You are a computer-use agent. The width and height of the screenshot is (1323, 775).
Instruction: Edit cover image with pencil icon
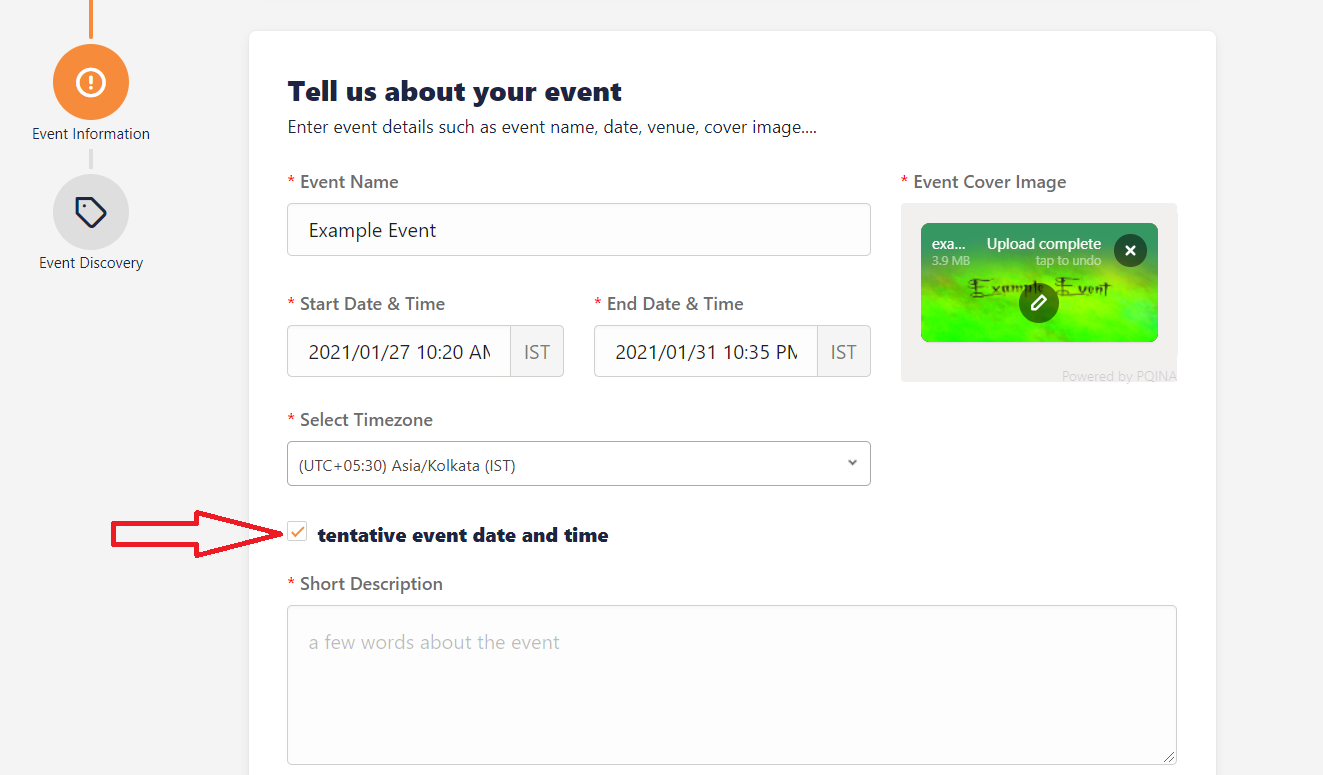click(1039, 302)
